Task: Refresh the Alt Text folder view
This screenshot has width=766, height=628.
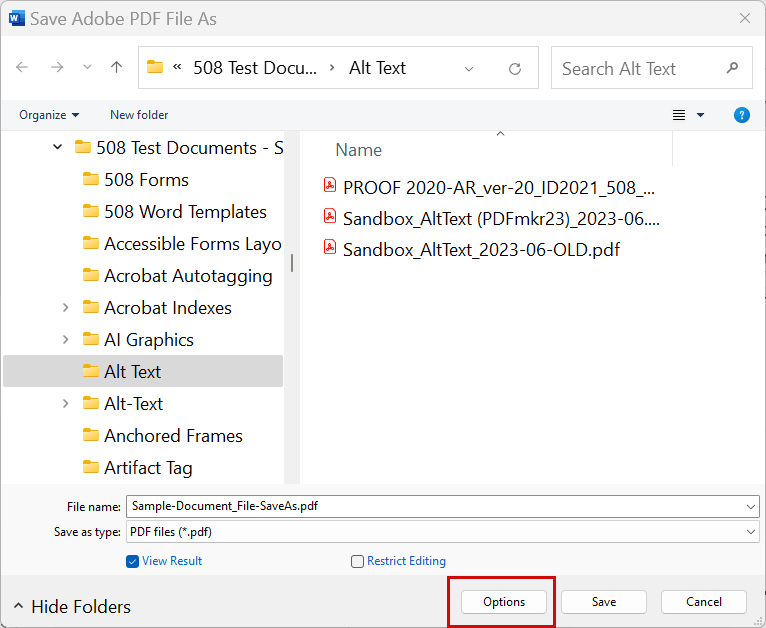Action: click(x=515, y=68)
